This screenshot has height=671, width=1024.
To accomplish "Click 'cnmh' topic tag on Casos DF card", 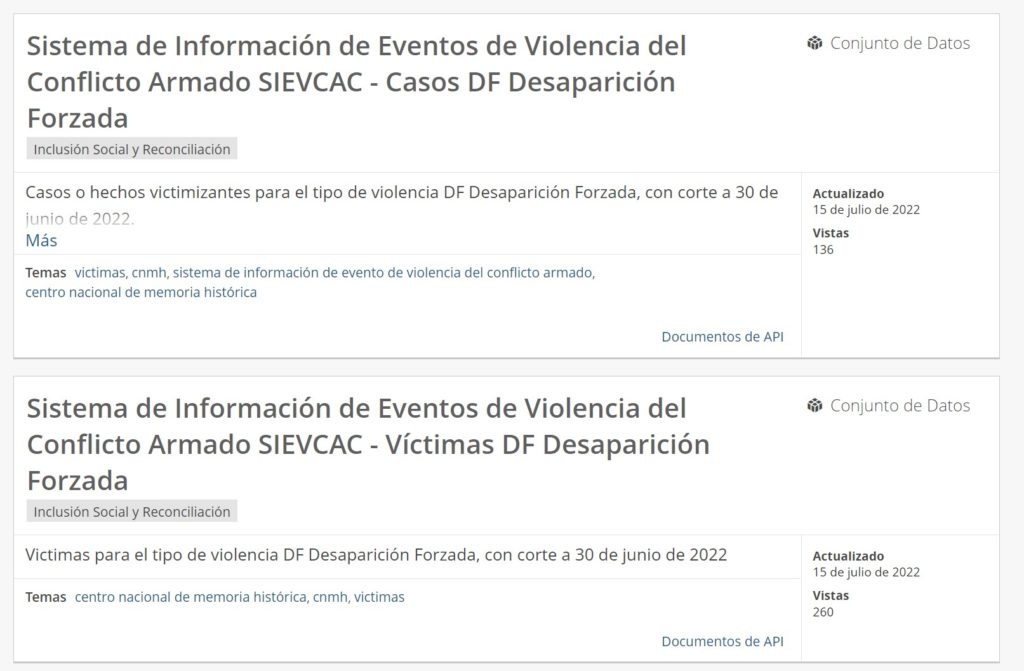I will point(149,272).
